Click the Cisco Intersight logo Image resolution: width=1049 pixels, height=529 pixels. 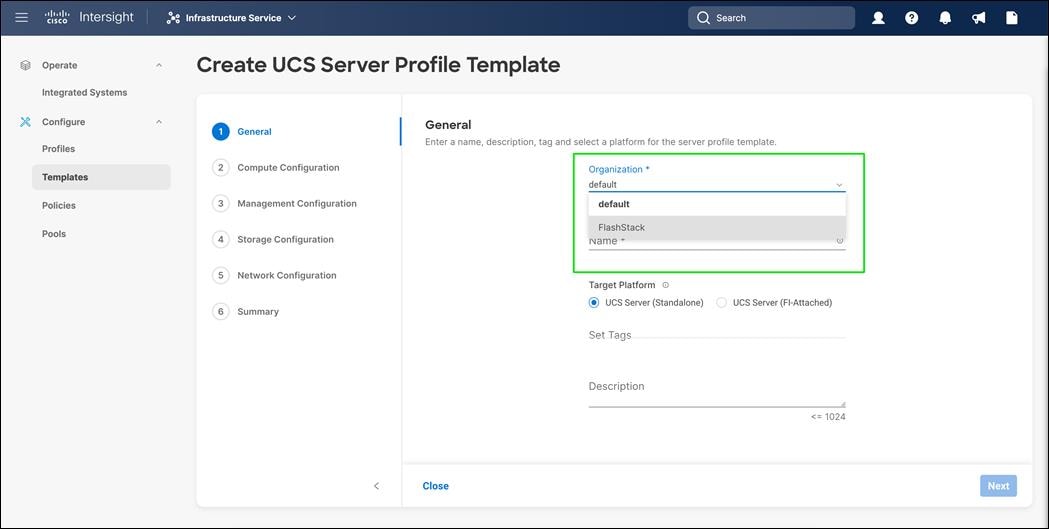(90, 17)
